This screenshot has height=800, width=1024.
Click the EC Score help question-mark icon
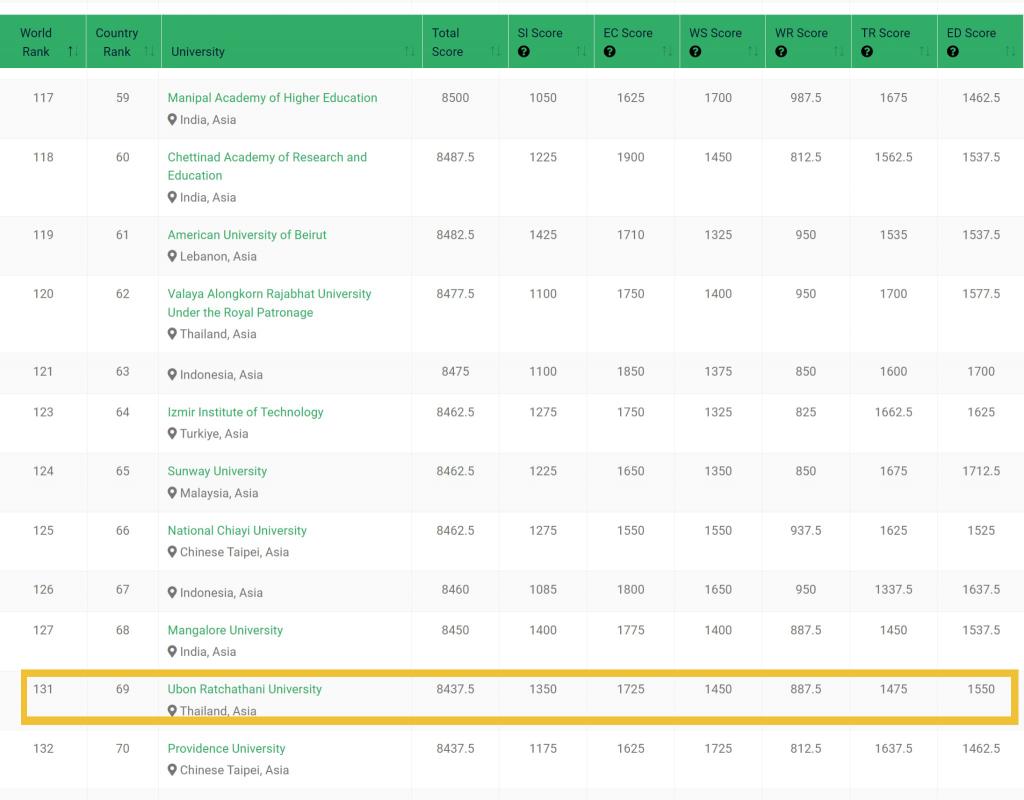pos(609,52)
